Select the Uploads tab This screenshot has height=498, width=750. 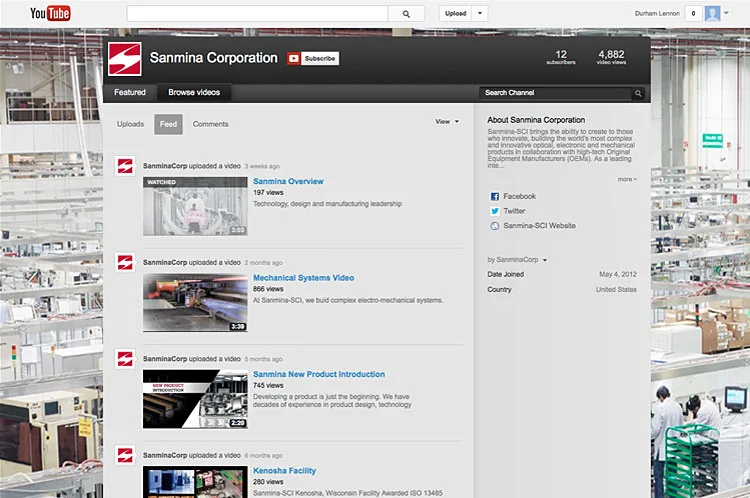click(x=130, y=124)
